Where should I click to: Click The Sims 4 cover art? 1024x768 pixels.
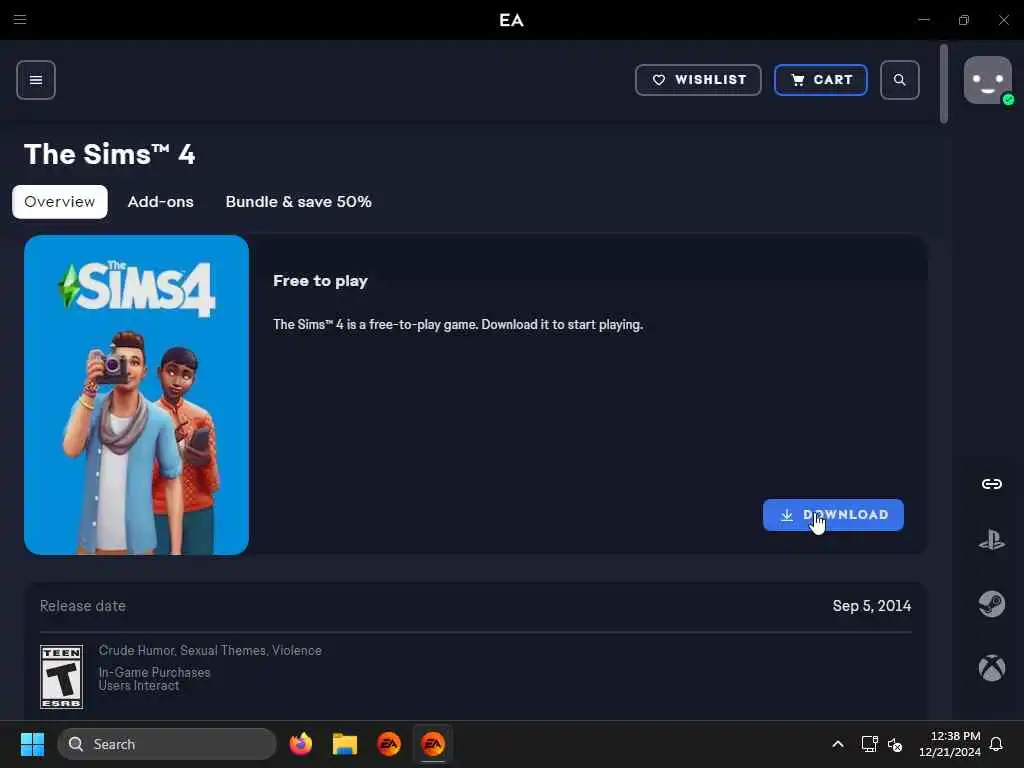136,395
